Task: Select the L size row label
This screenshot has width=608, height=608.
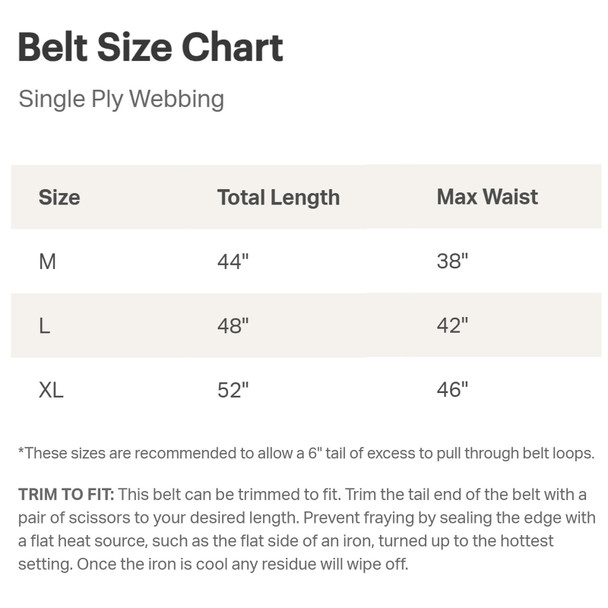Action: click(44, 326)
